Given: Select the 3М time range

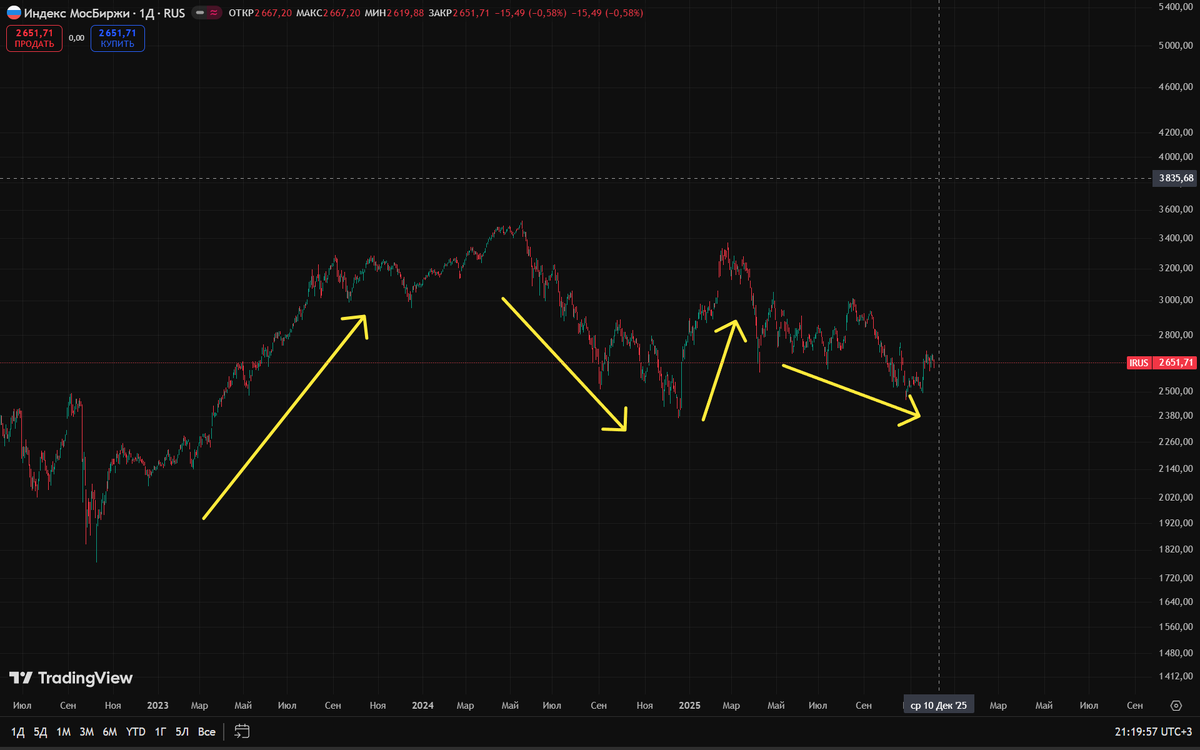Looking at the screenshot, I should point(87,732).
